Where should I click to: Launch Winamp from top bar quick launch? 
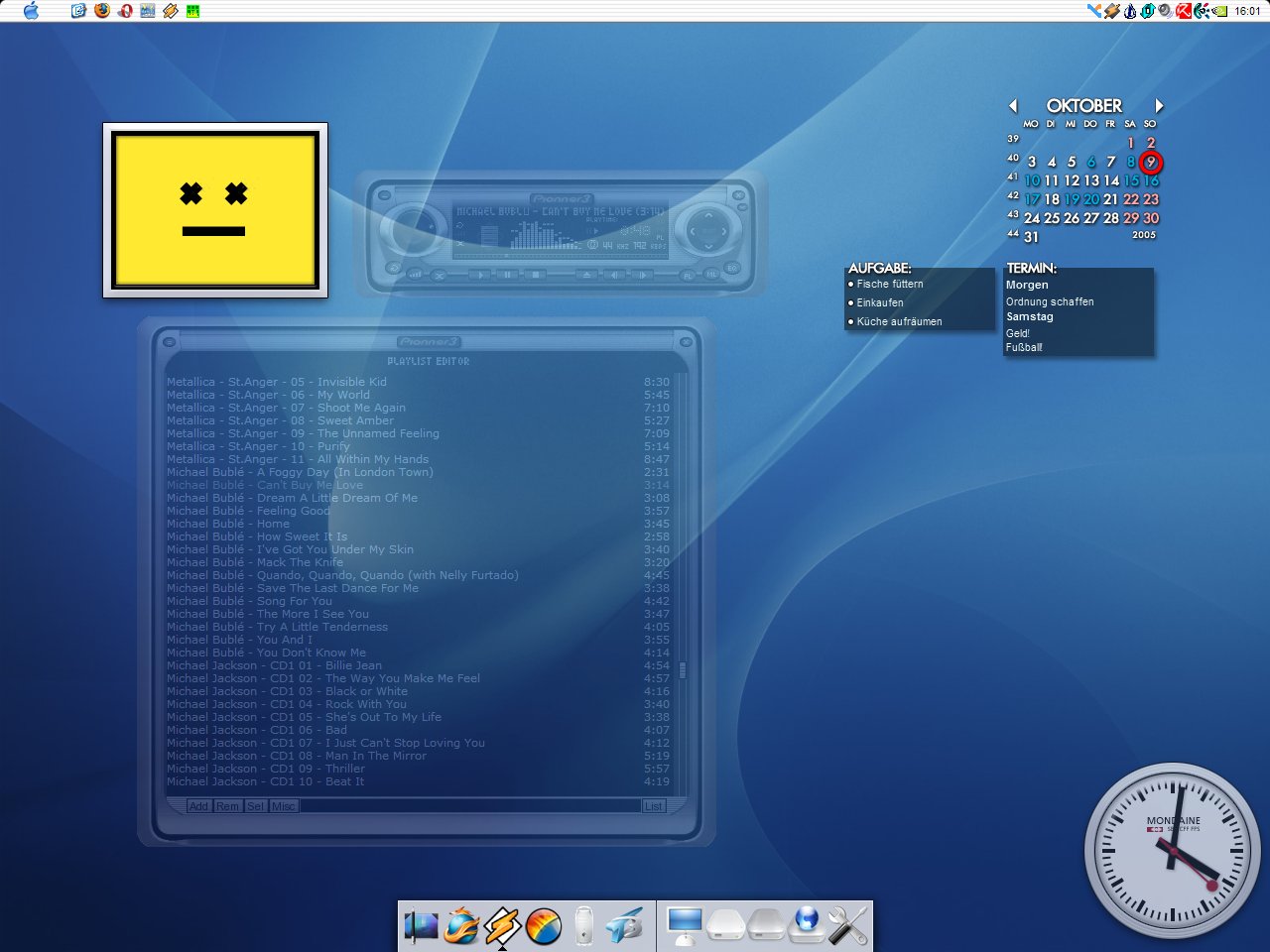pyautogui.click(x=171, y=11)
